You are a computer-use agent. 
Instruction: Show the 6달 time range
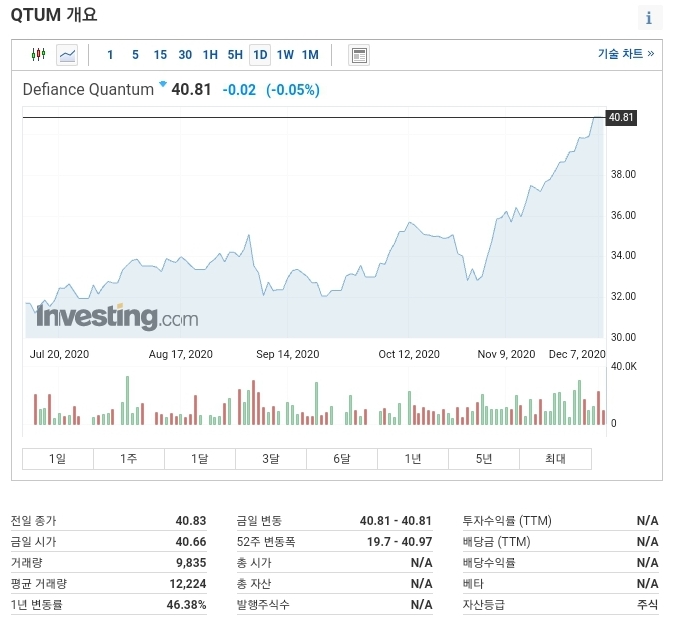click(342, 459)
